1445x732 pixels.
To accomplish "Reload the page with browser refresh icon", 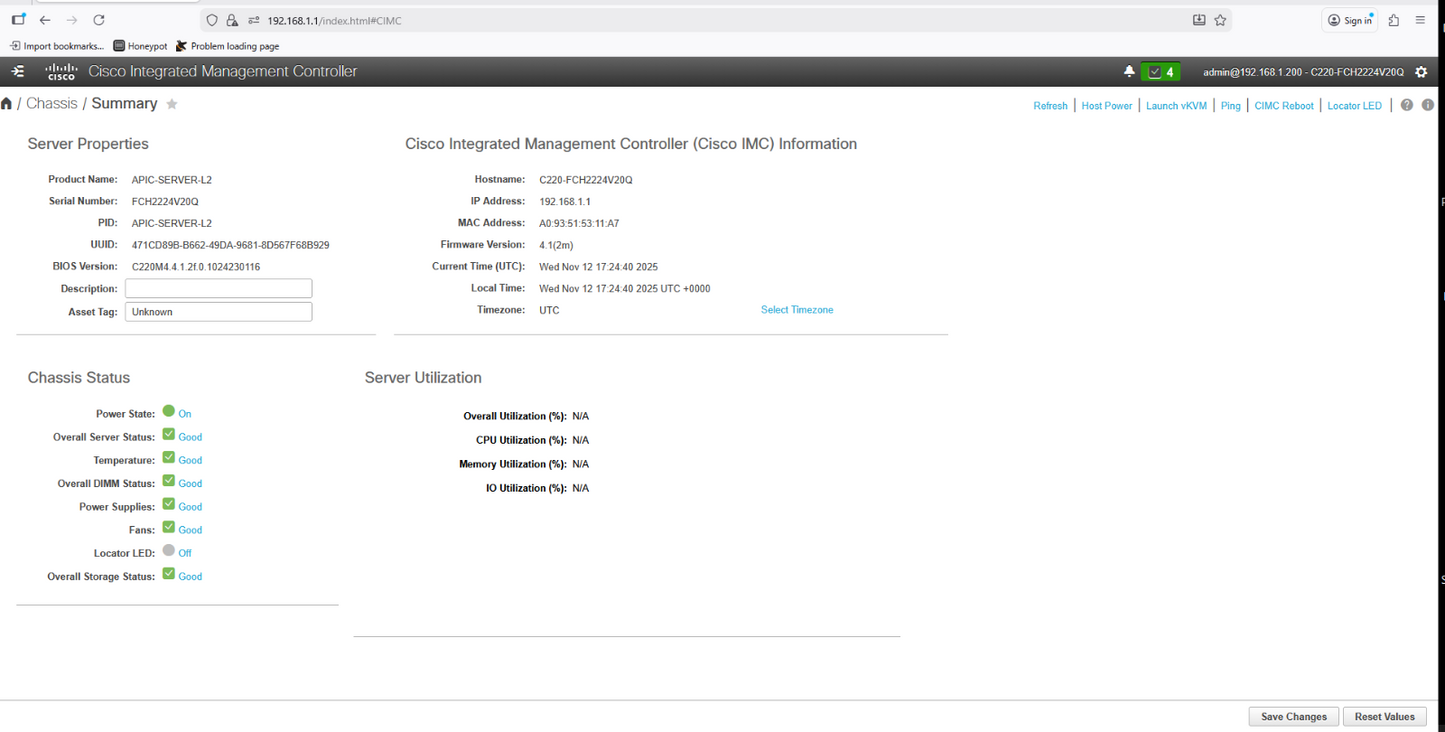I will (x=99, y=20).
